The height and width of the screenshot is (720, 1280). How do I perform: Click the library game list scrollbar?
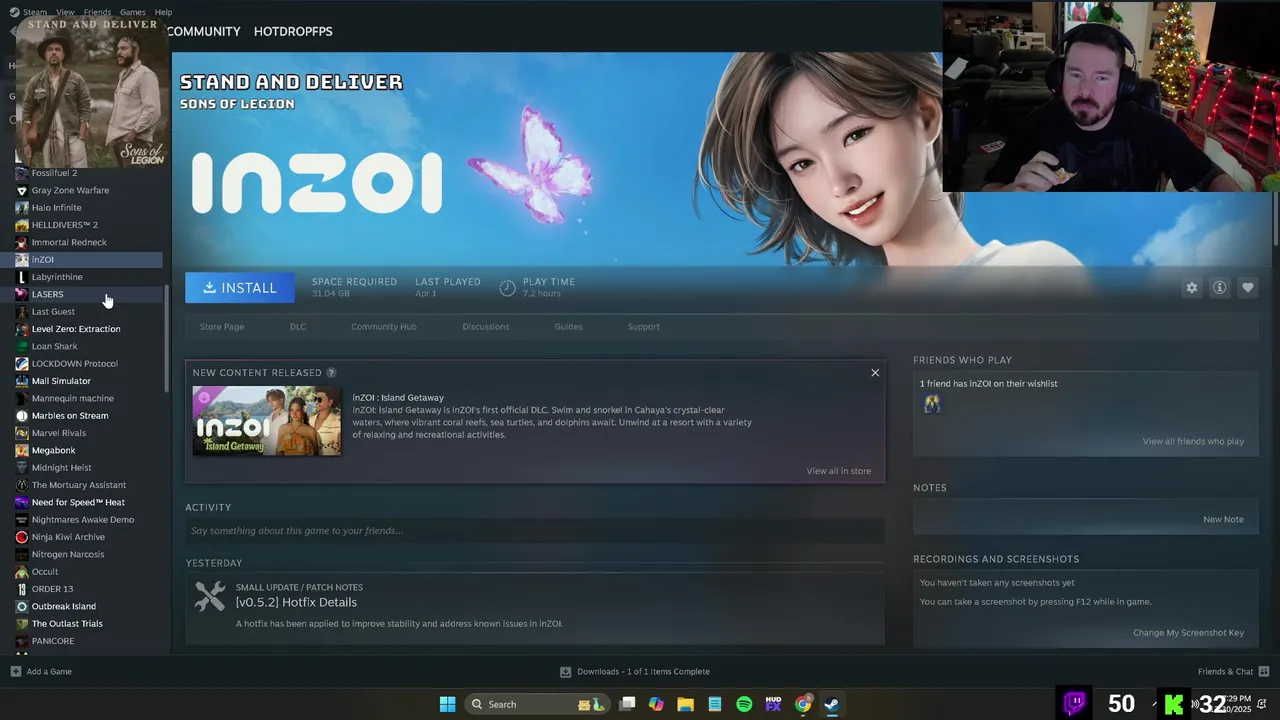tap(166, 338)
